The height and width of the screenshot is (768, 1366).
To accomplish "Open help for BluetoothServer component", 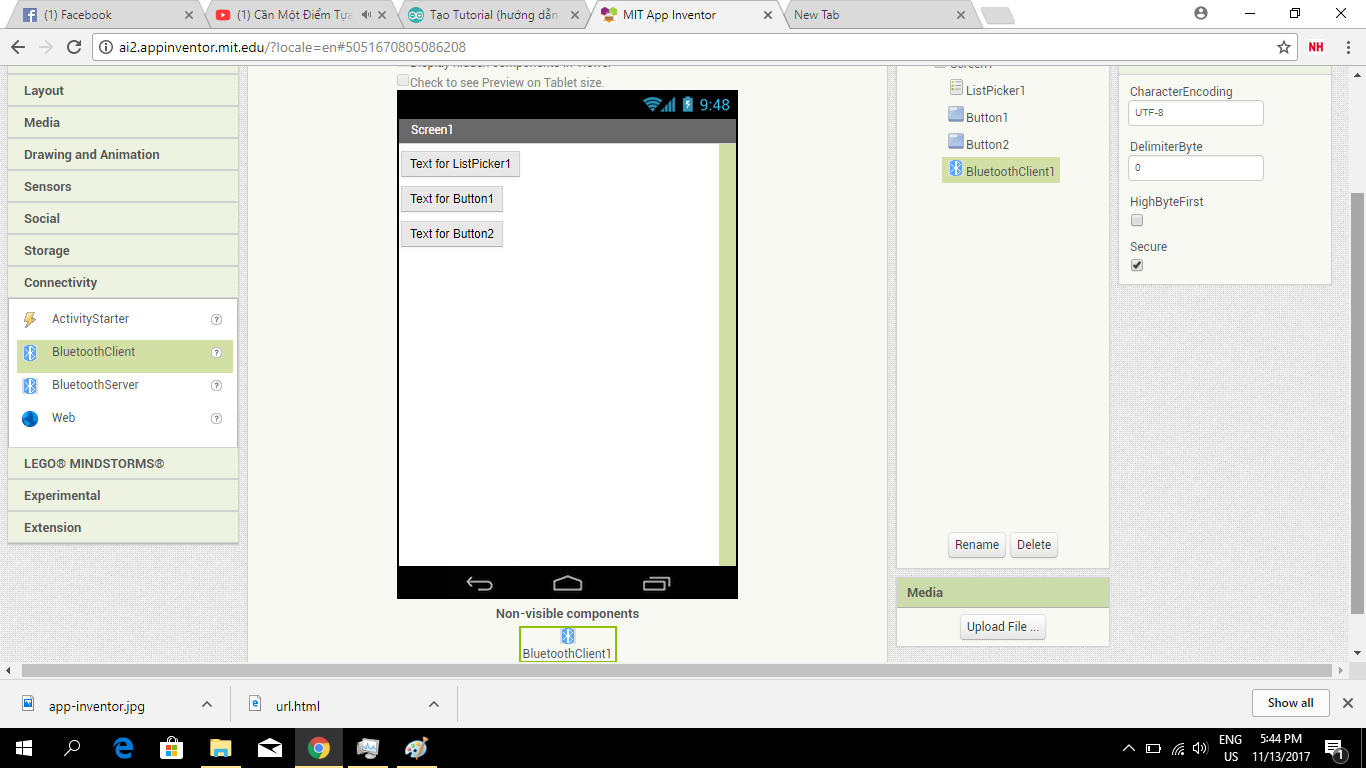I will click(x=216, y=386).
